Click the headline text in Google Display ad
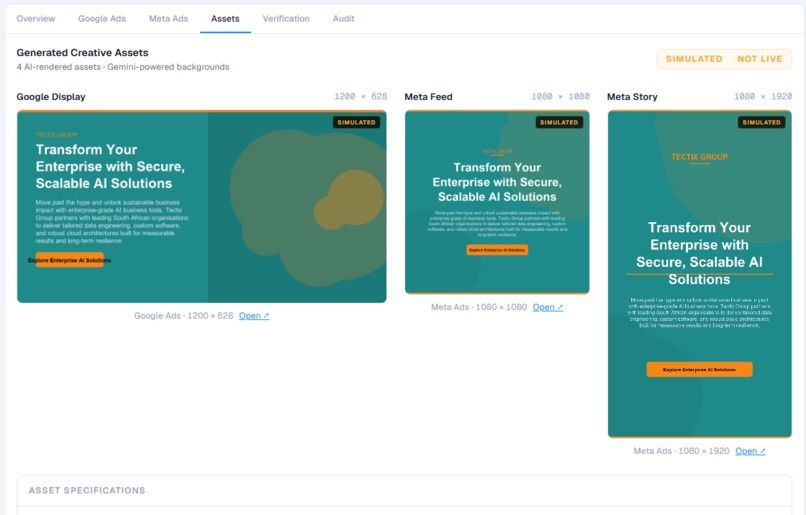The width and height of the screenshot is (806, 515). [110, 167]
